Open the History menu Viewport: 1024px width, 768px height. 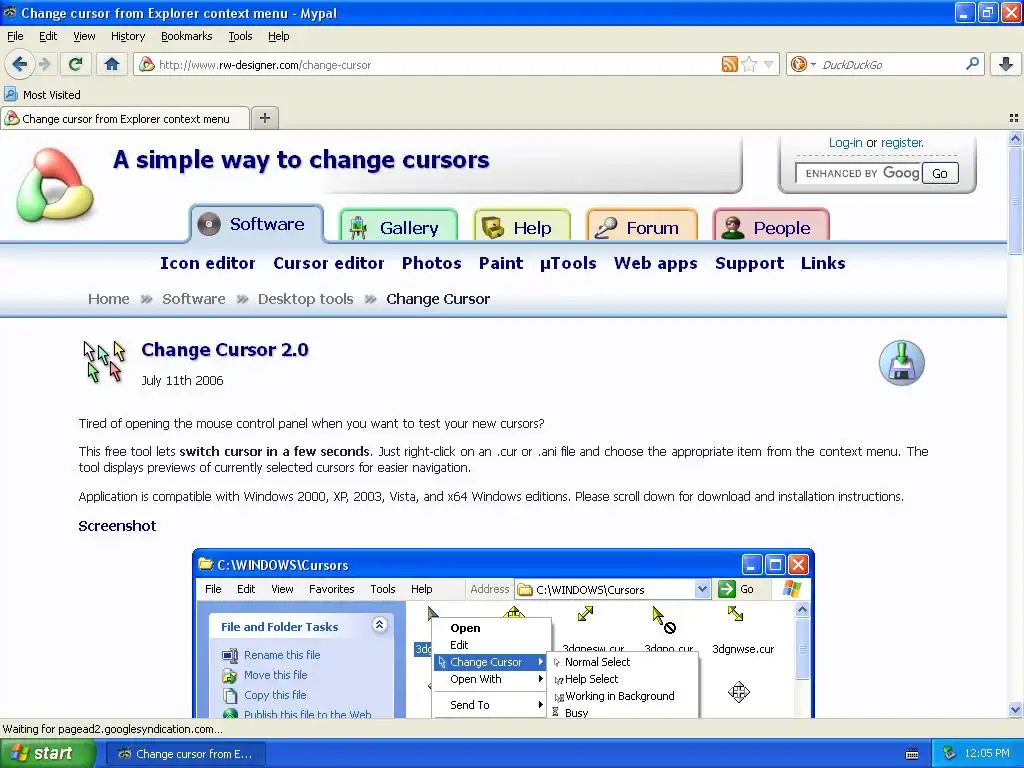127,36
